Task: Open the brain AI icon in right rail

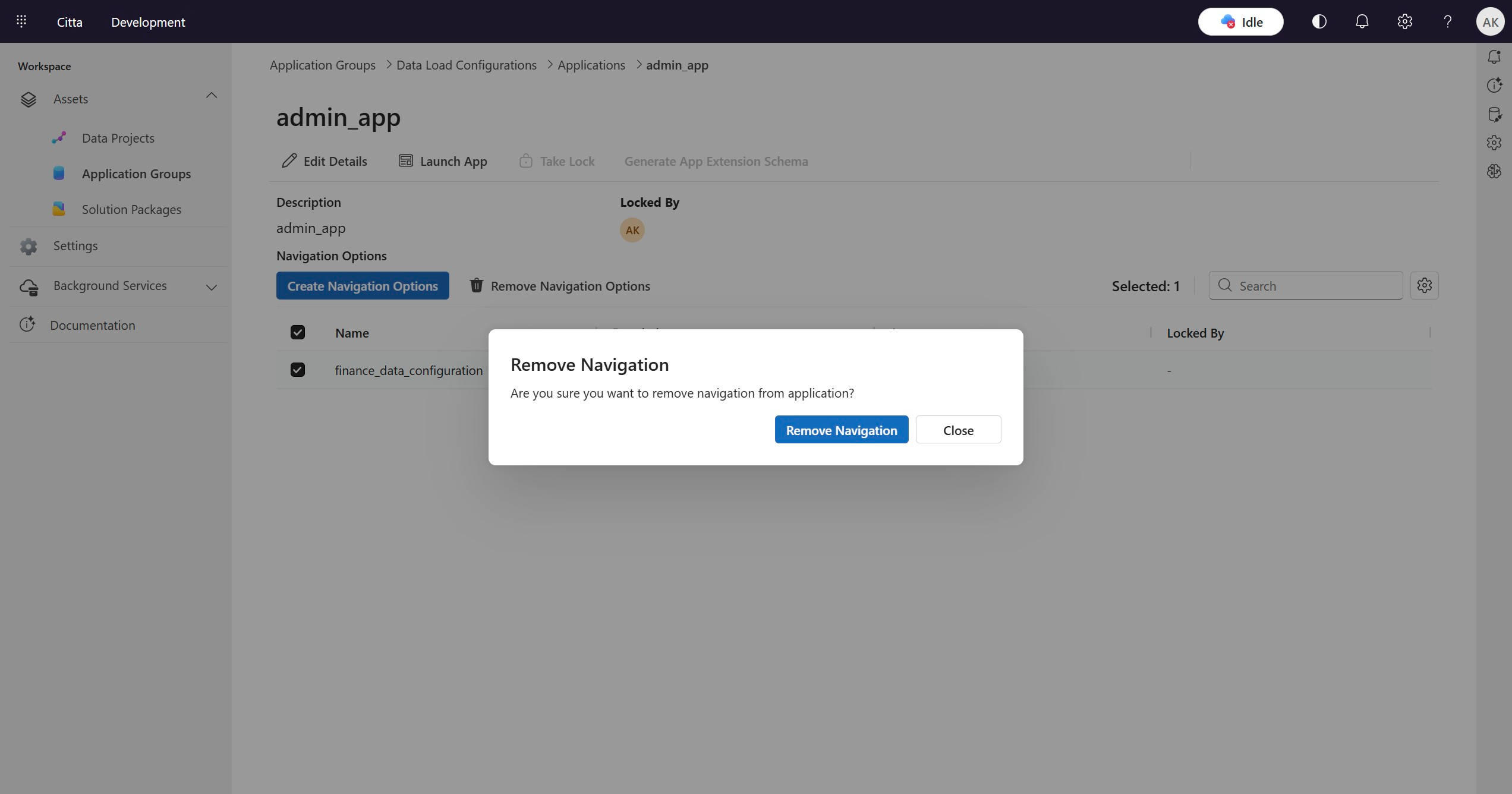Action: point(1494,172)
